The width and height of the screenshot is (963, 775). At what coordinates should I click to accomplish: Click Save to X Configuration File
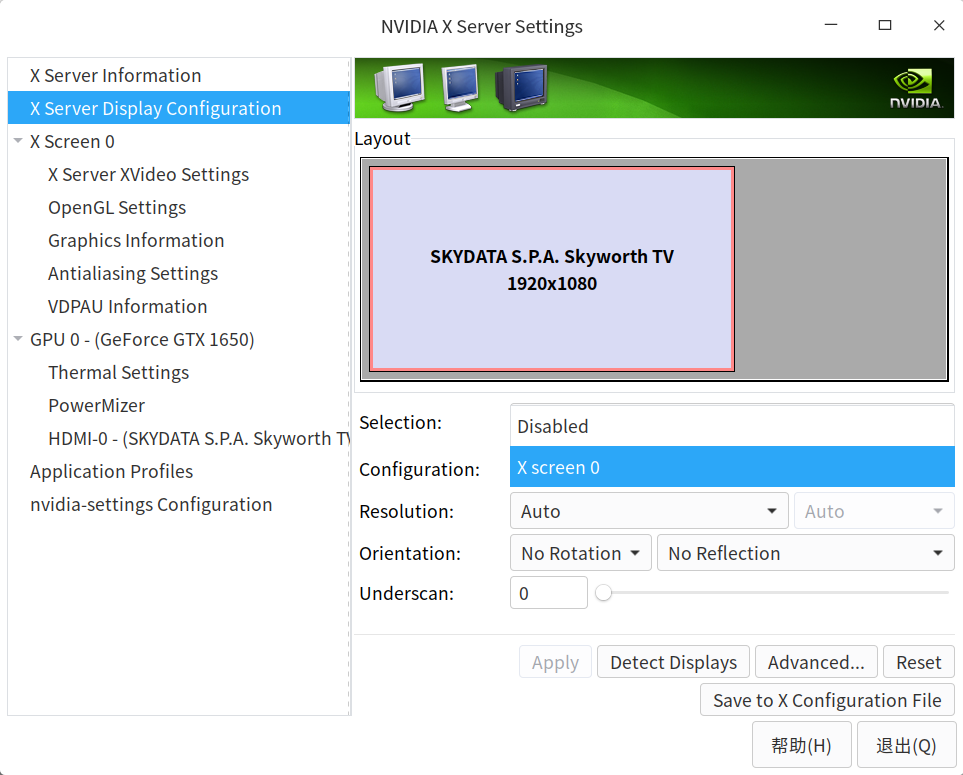pos(826,700)
